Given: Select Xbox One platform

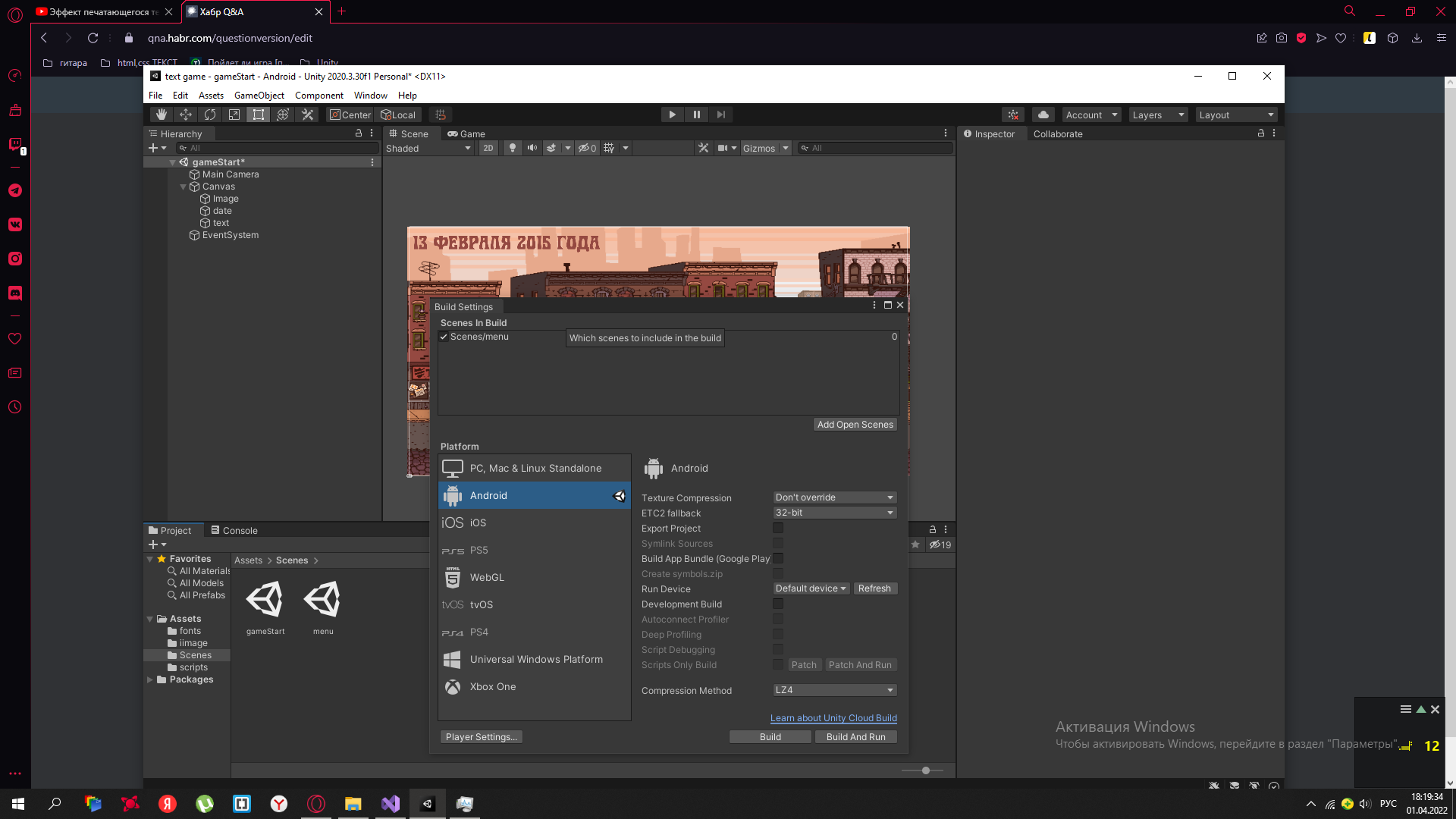Looking at the screenshot, I should coord(535,686).
